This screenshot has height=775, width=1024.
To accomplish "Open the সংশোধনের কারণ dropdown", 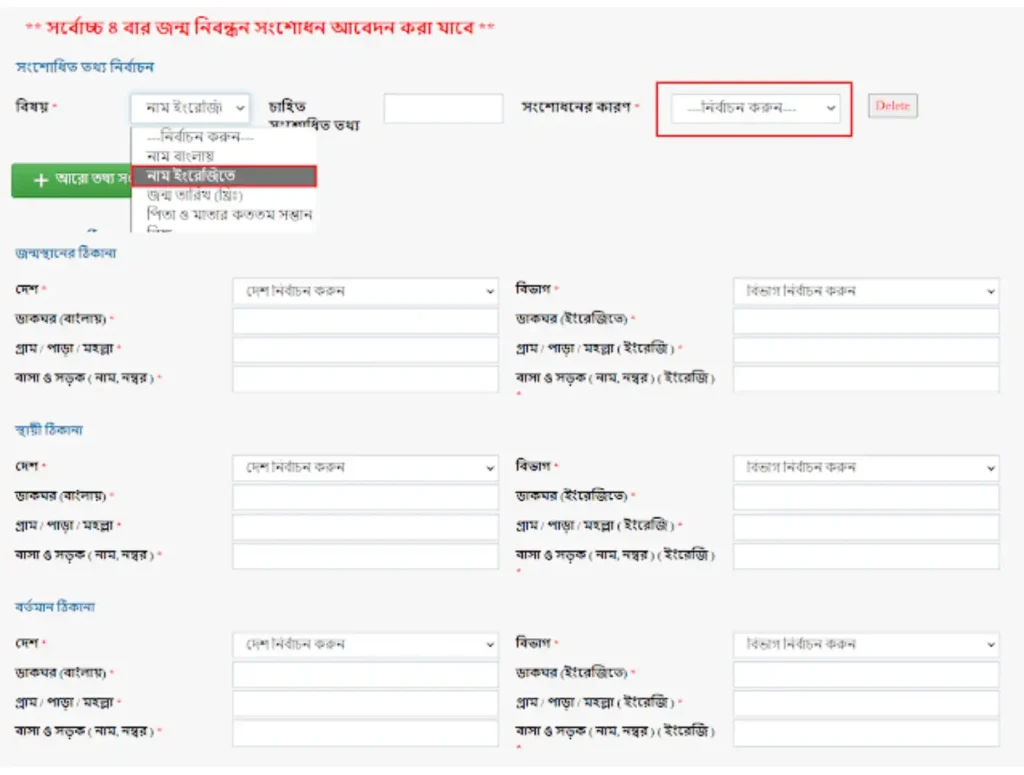I will [754, 108].
